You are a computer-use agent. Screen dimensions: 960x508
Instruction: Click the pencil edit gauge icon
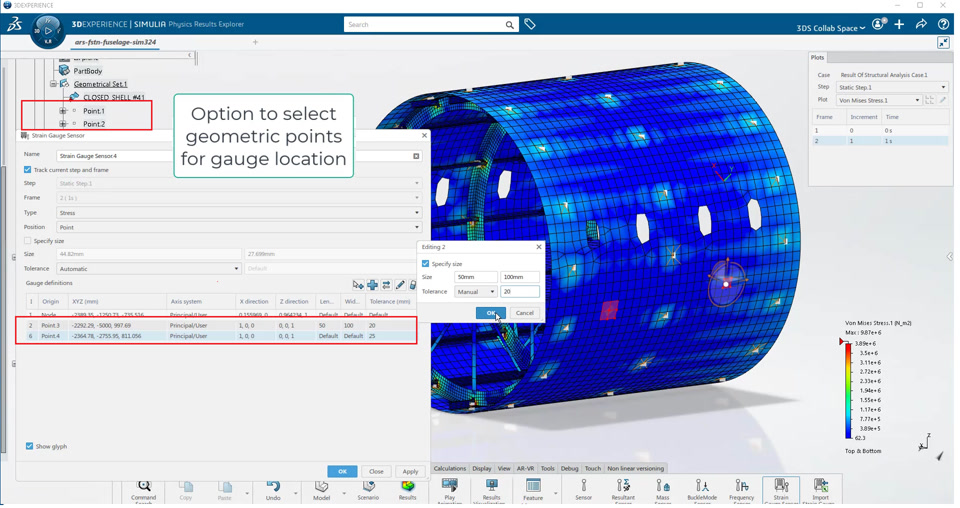tap(400, 285)
